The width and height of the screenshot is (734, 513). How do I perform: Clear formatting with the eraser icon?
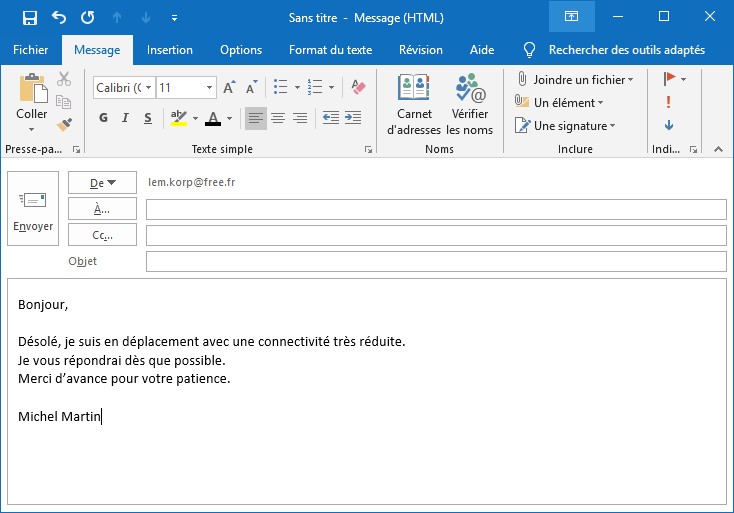point(359,88)
